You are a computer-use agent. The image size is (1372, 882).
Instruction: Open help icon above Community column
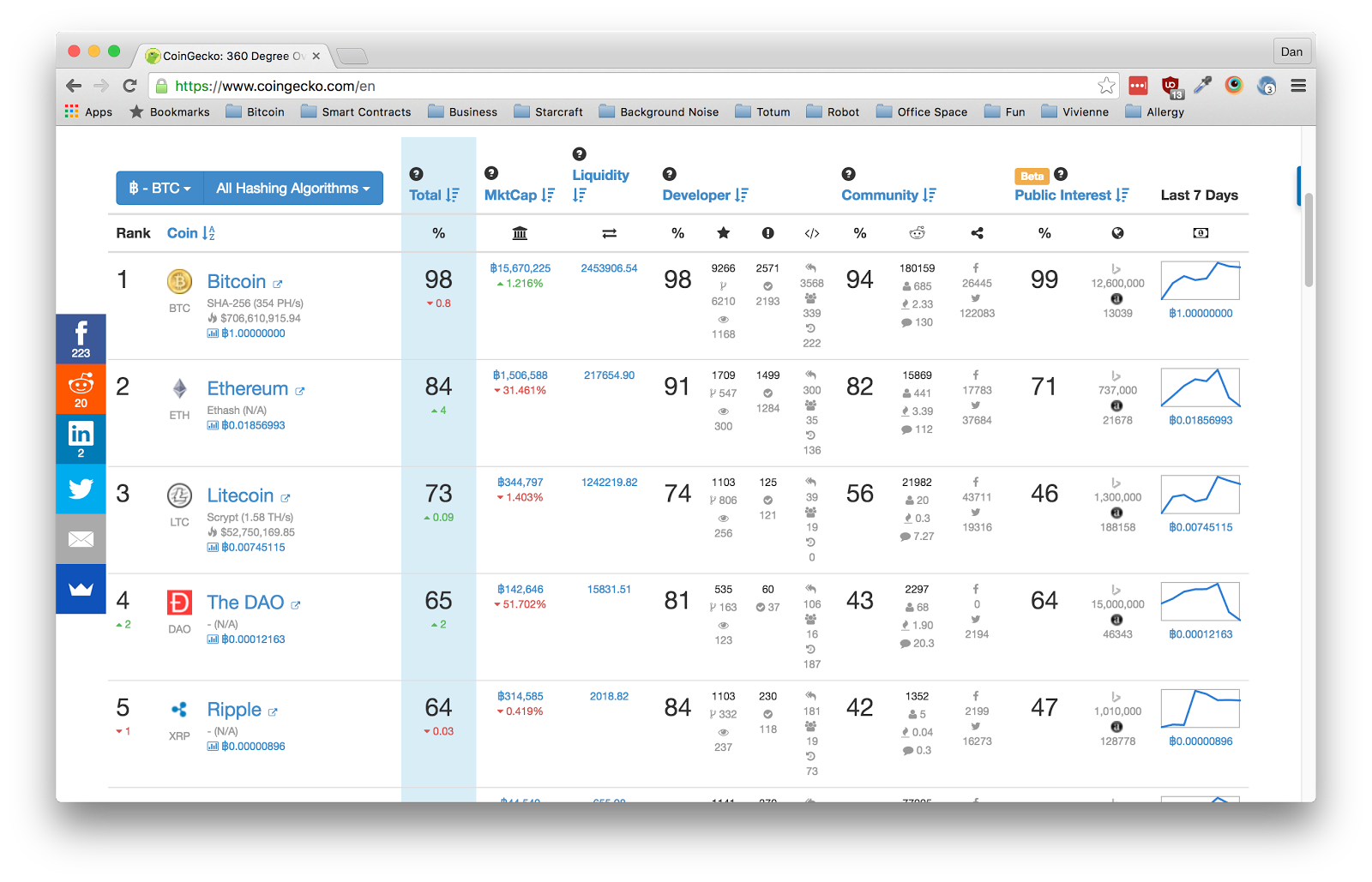tap(849, 174)
